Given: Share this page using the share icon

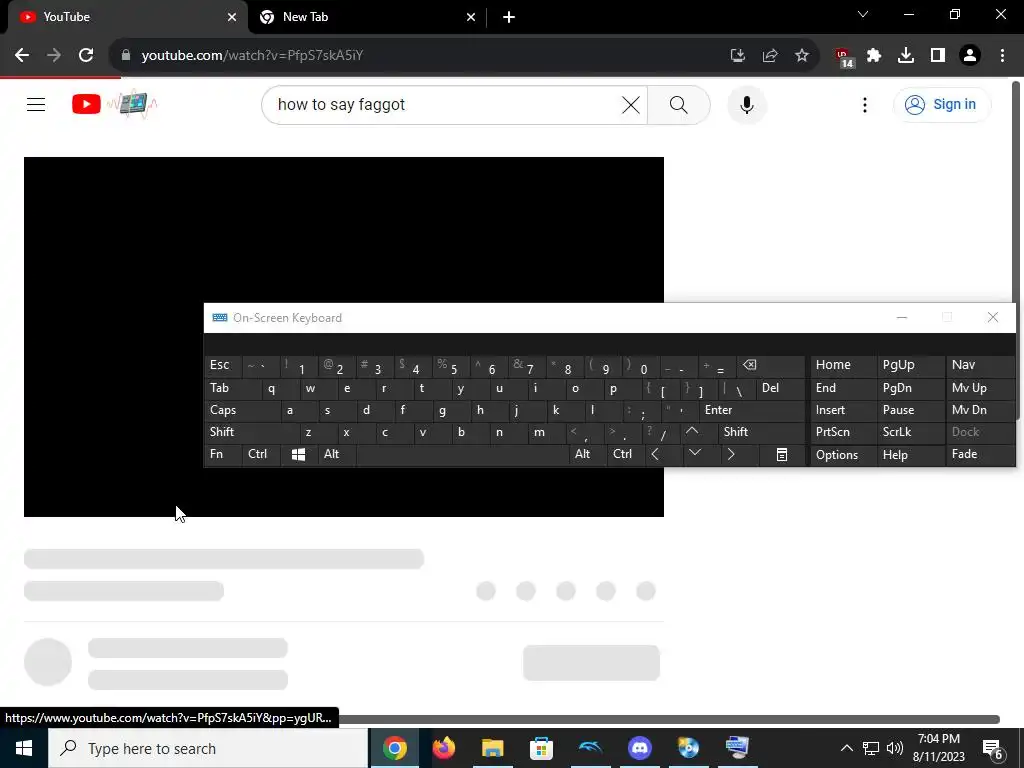Looking at the screenshot, I should tap(770, 56).
